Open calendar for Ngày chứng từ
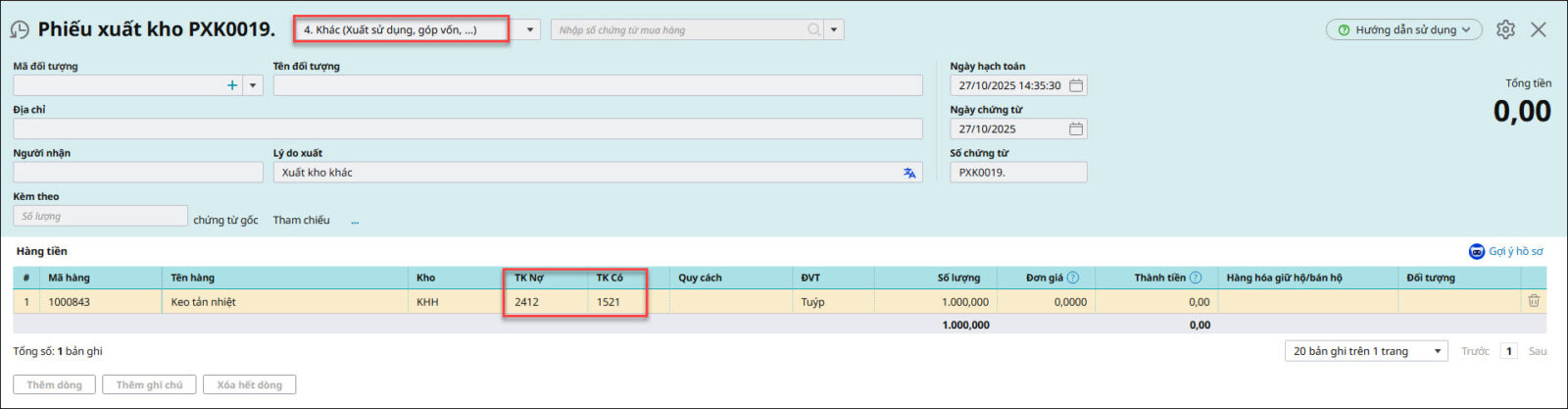The image size is (1568, 409). (x=1076, y=128)
